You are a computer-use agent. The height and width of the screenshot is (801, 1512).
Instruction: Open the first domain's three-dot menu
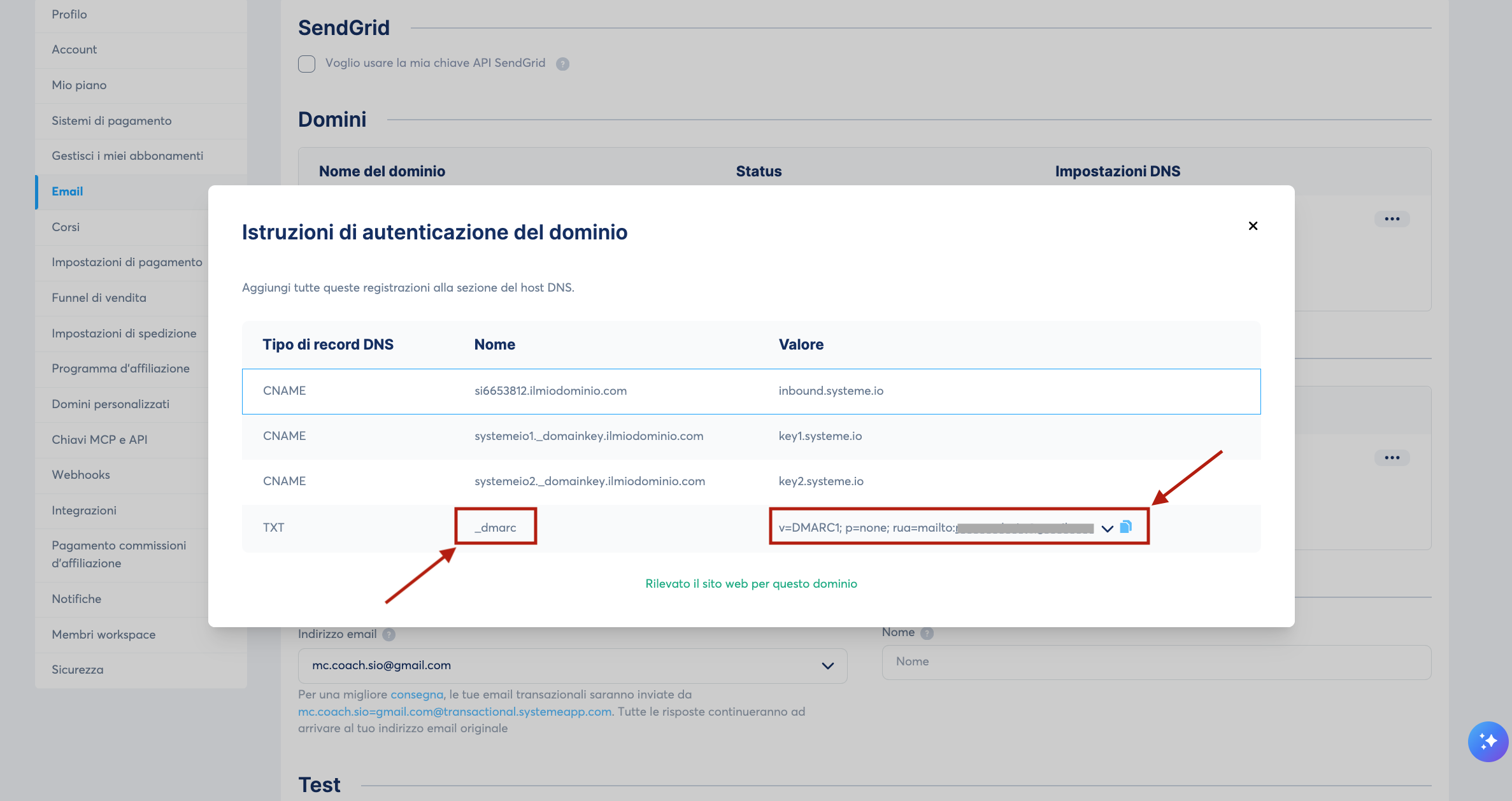pyautogui.click(x=1392, y=219)
